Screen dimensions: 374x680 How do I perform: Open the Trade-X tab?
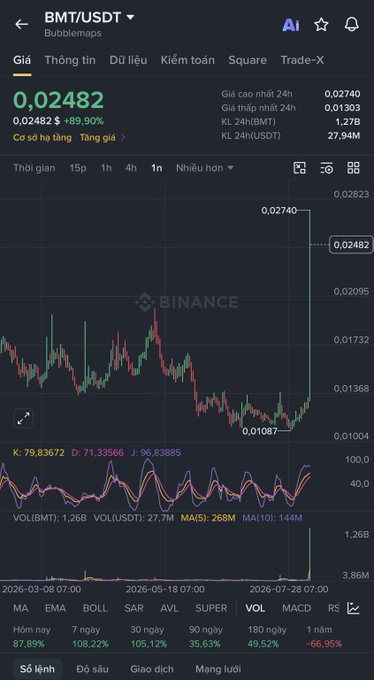pyautogui.click(x=302, y=60)
